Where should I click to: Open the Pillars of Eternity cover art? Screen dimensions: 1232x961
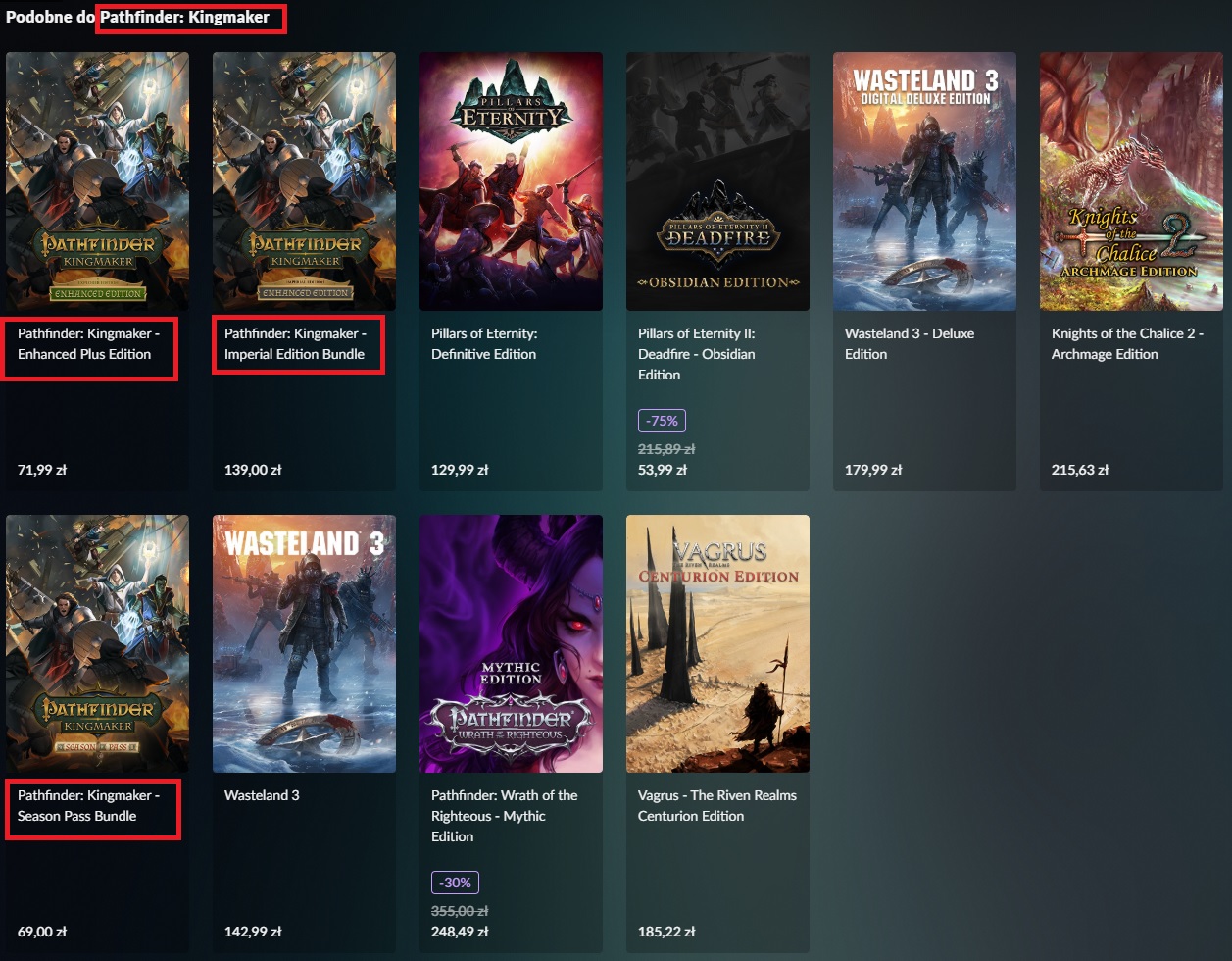511,181
